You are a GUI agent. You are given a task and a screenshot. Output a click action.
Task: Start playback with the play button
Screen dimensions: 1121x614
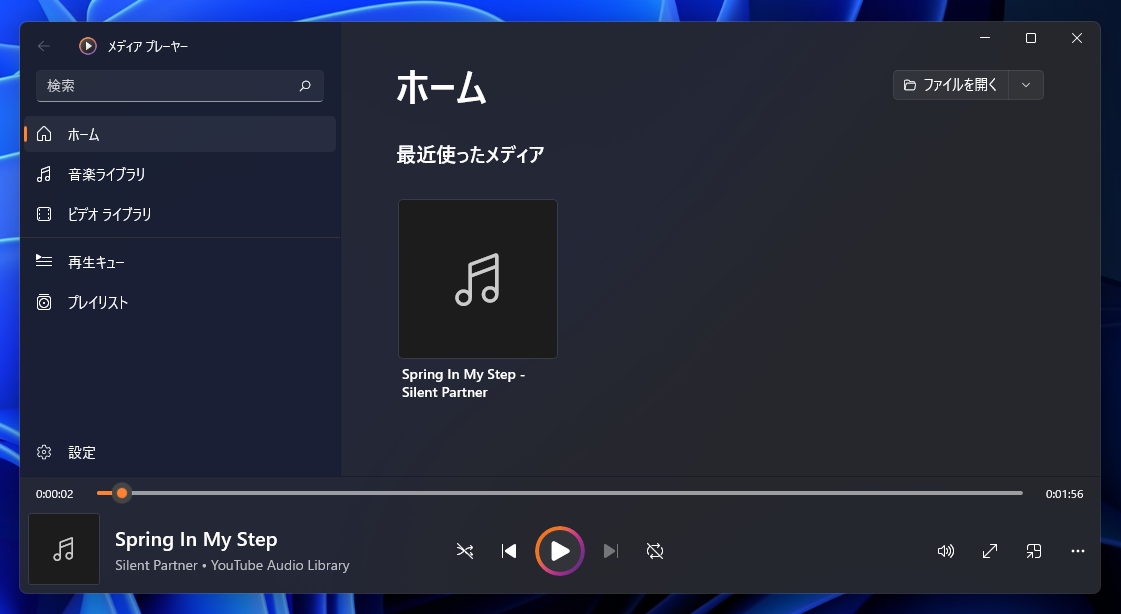click(560, 551)
